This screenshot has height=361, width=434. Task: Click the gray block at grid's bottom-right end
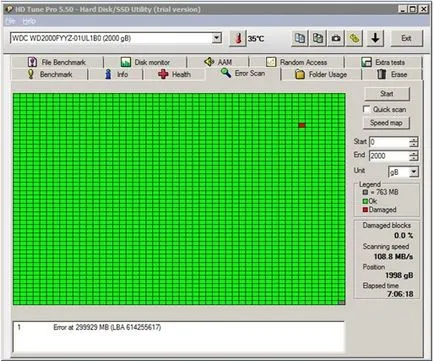point(342,303)
